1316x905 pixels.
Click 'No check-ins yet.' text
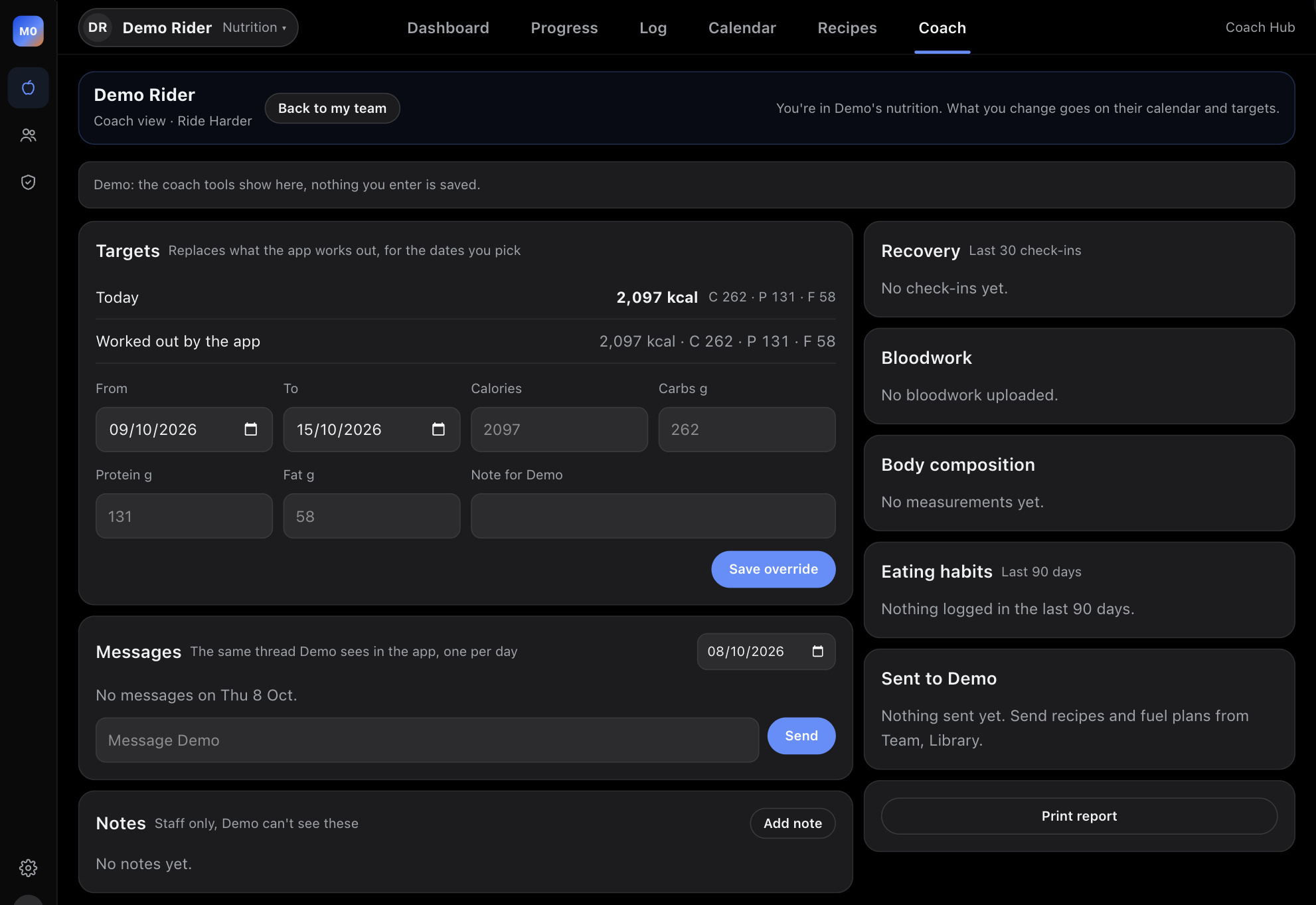(944, 288)
